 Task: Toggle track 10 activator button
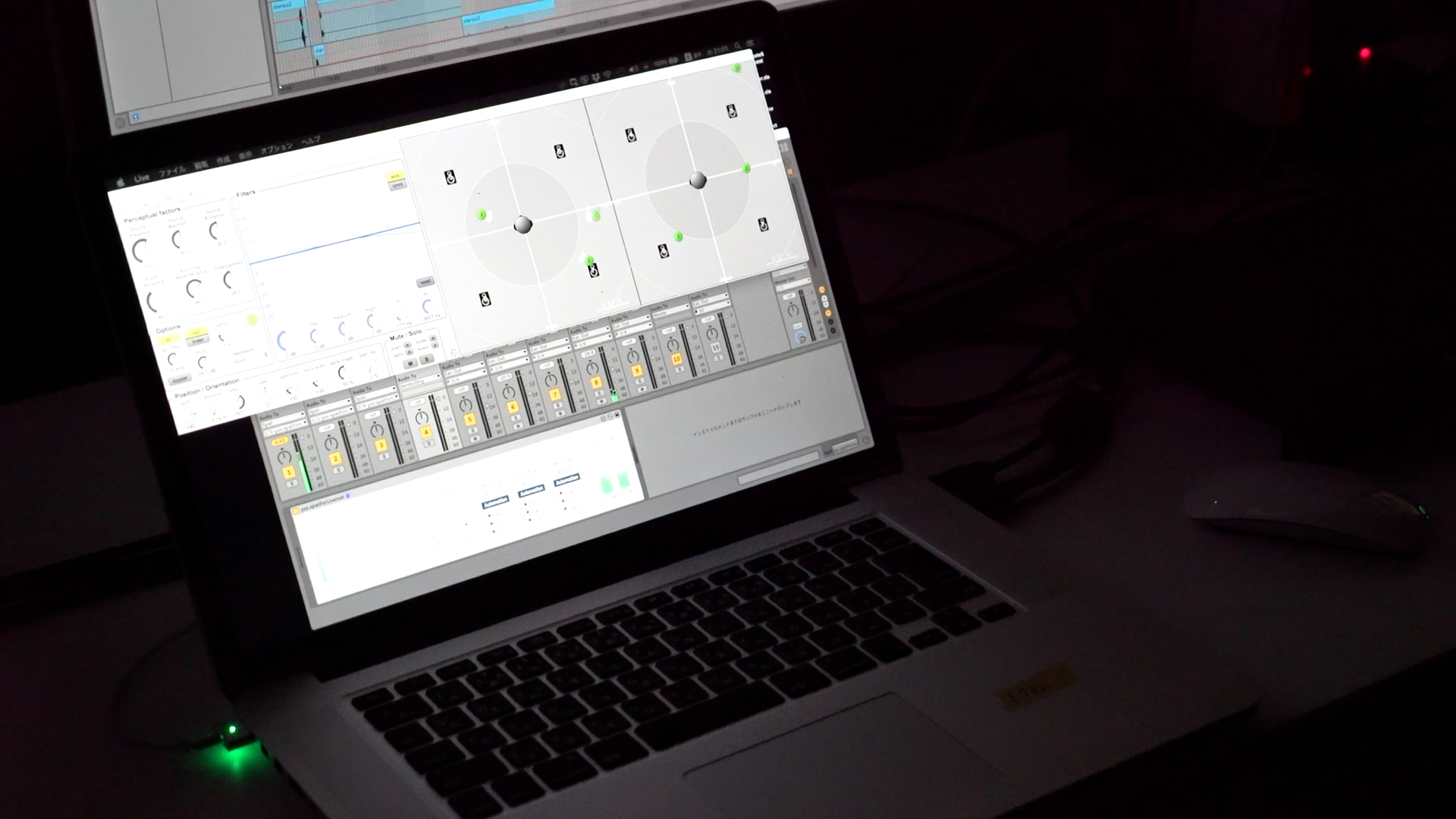click(676, 359)
